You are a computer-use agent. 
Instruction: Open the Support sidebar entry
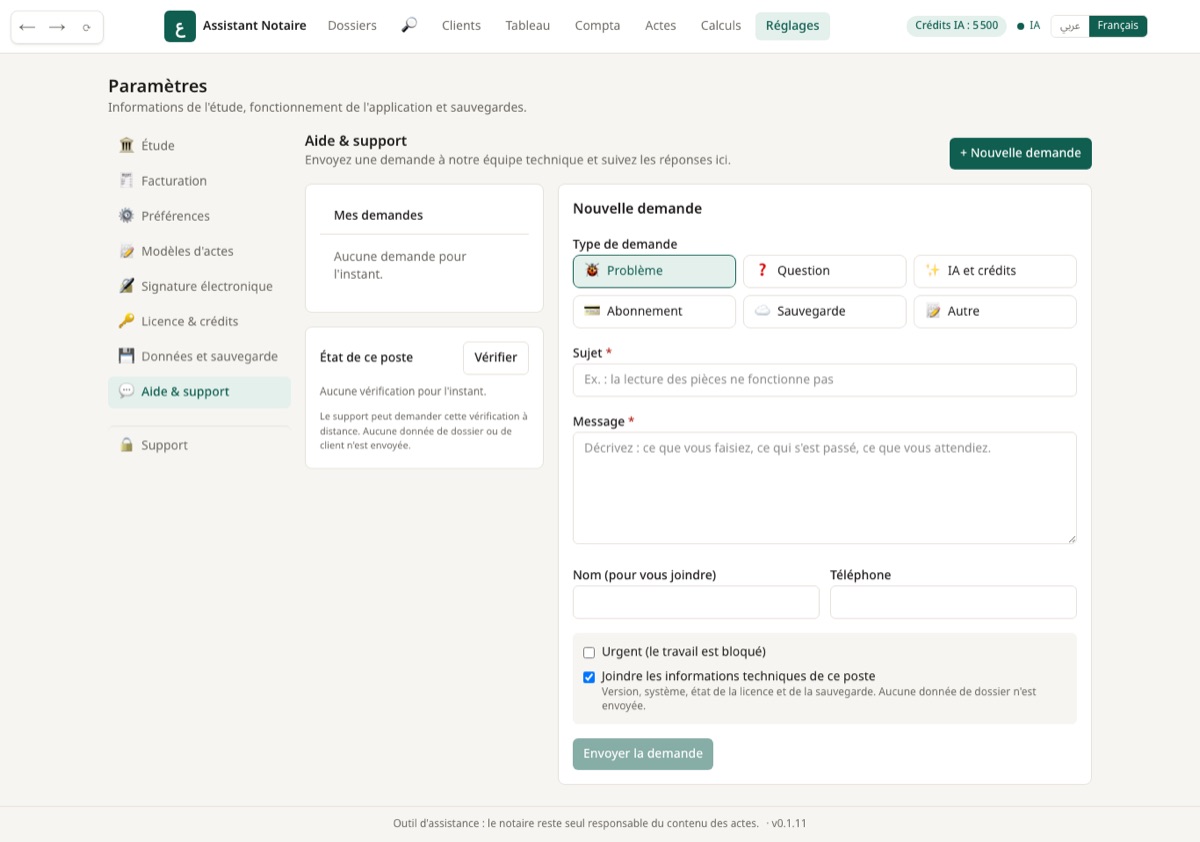[x=199, y=445]
